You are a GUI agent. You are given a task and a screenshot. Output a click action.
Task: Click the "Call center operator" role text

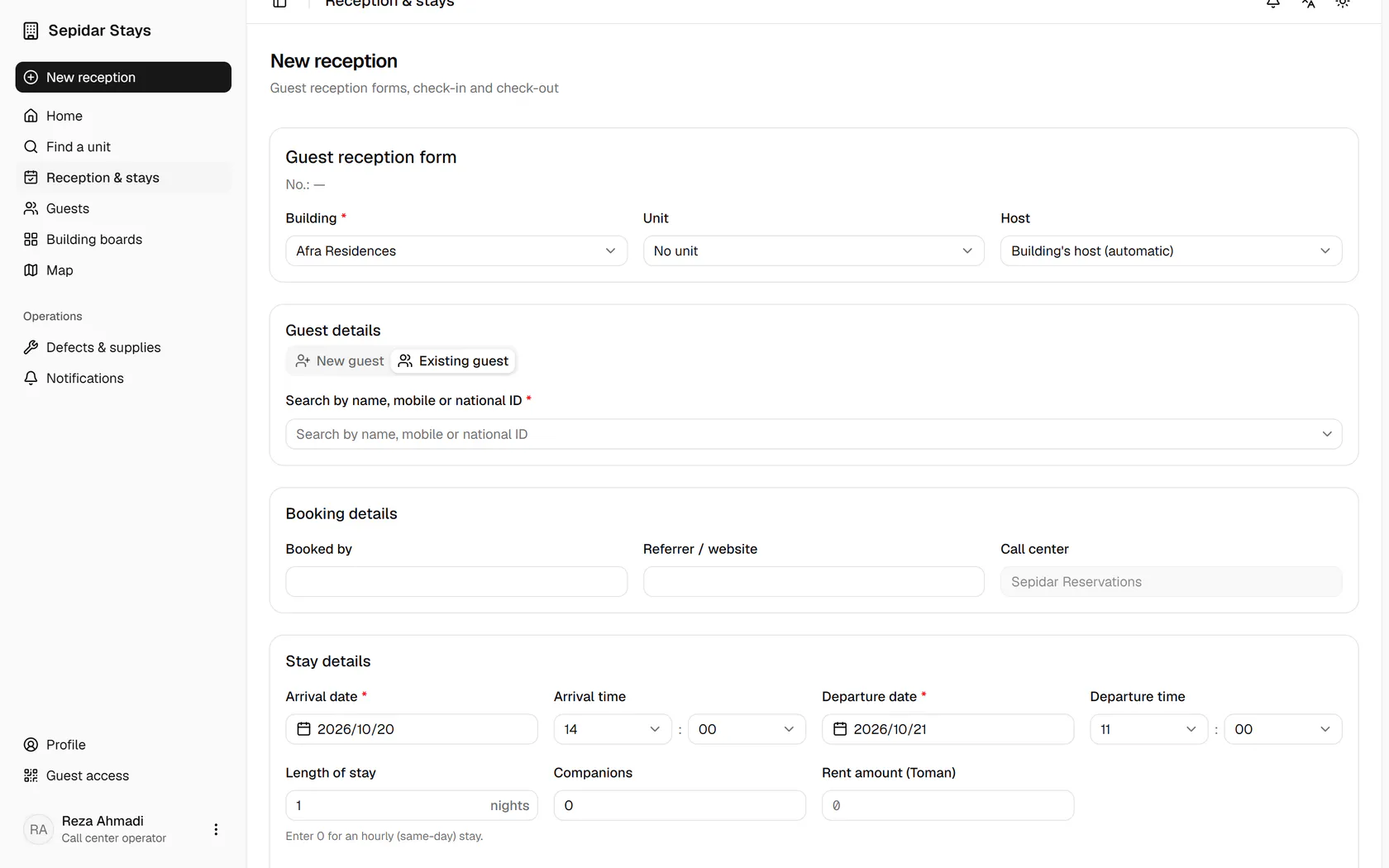coord(114,837)
